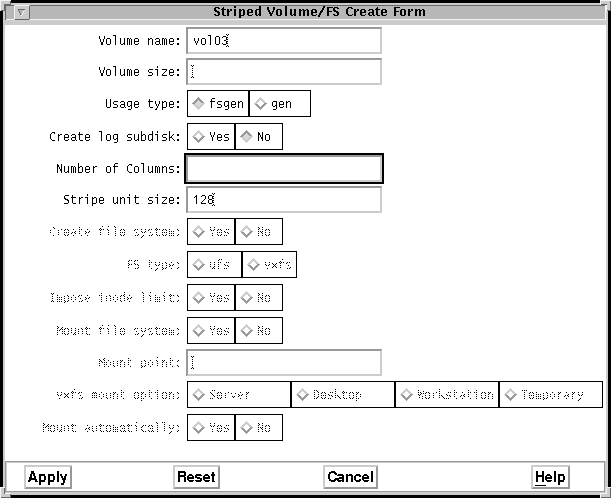Image resolution: width=611 pixels, height=498 pixels.
Task: Focus the Number of Columns field
Action: 284,168
